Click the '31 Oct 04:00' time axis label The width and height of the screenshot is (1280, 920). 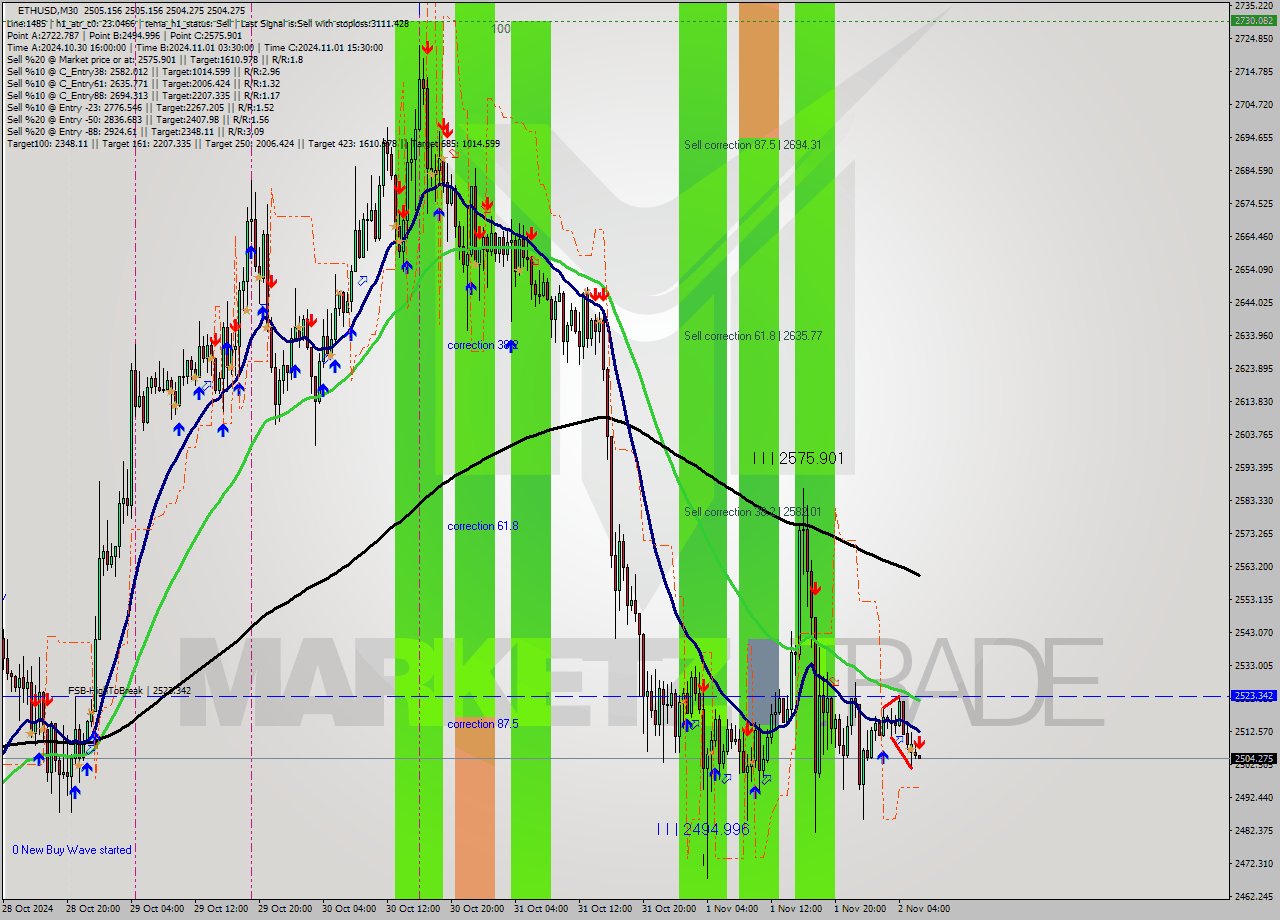pyautogui.click(x=541, y=909)
